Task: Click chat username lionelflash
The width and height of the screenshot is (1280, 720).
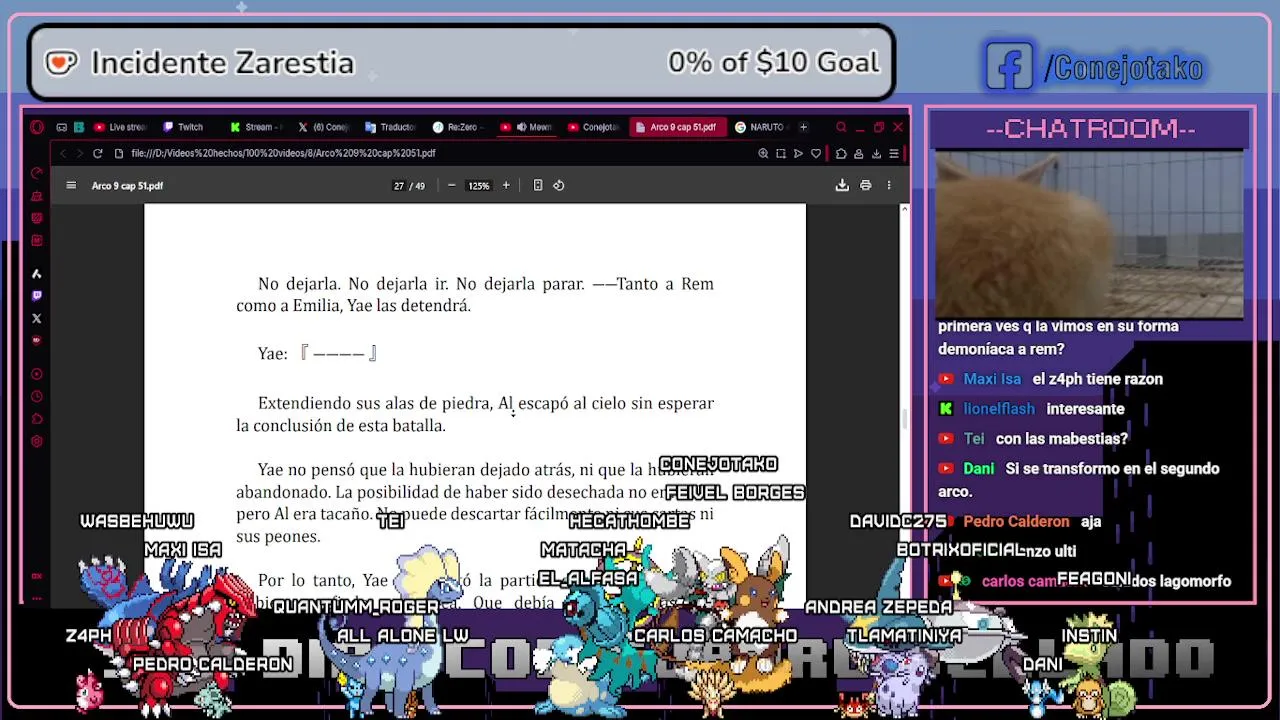Action: point(999,409)
